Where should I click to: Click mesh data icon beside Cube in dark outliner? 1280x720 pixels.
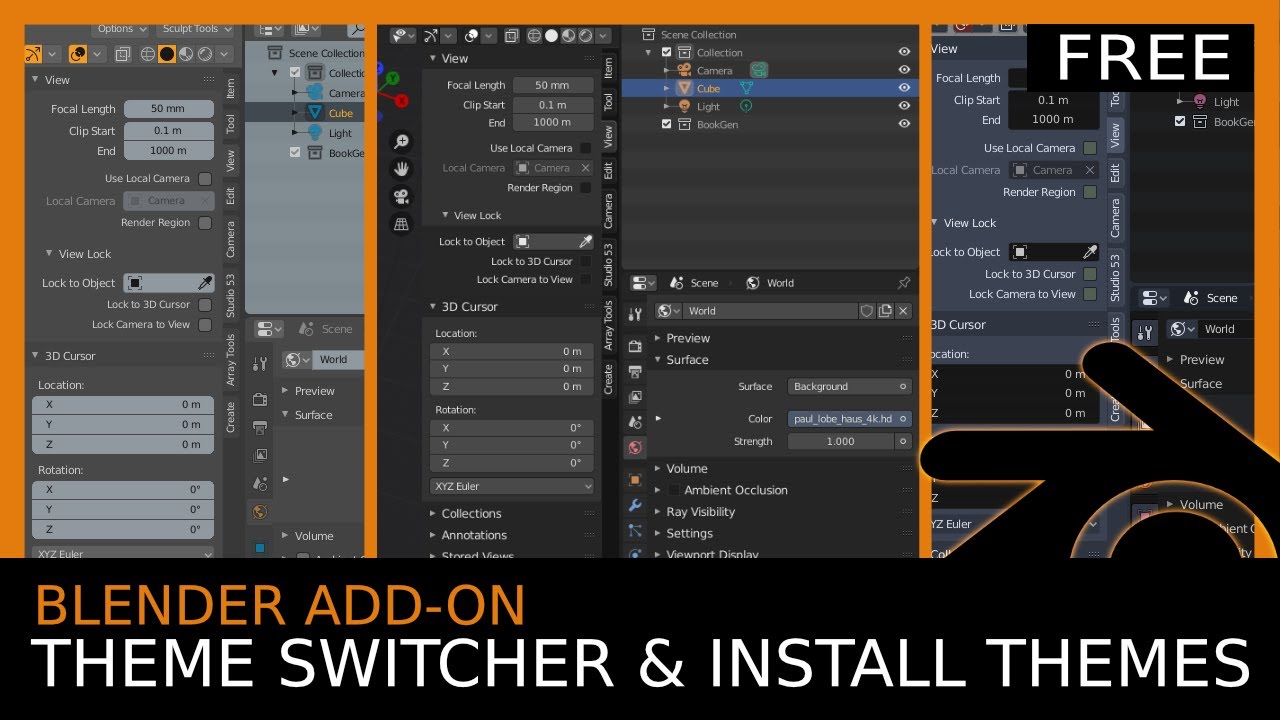coord(745,88)
